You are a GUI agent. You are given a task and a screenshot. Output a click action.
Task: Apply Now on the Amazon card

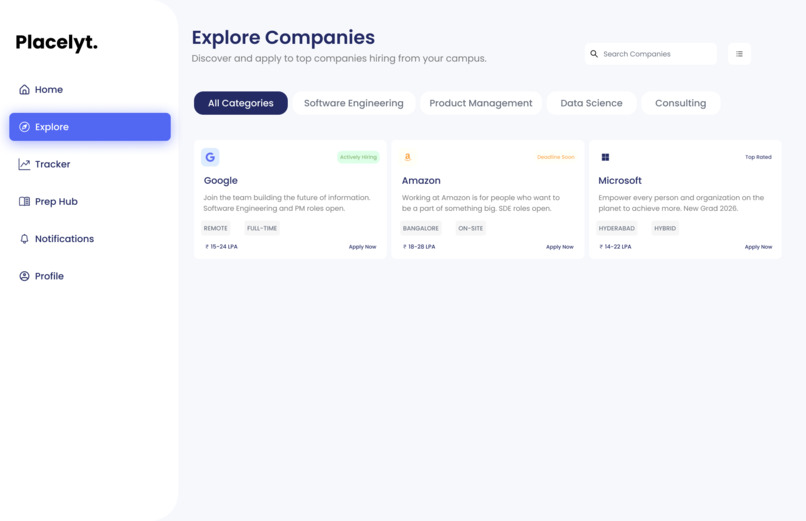click(x=560, y=247)
